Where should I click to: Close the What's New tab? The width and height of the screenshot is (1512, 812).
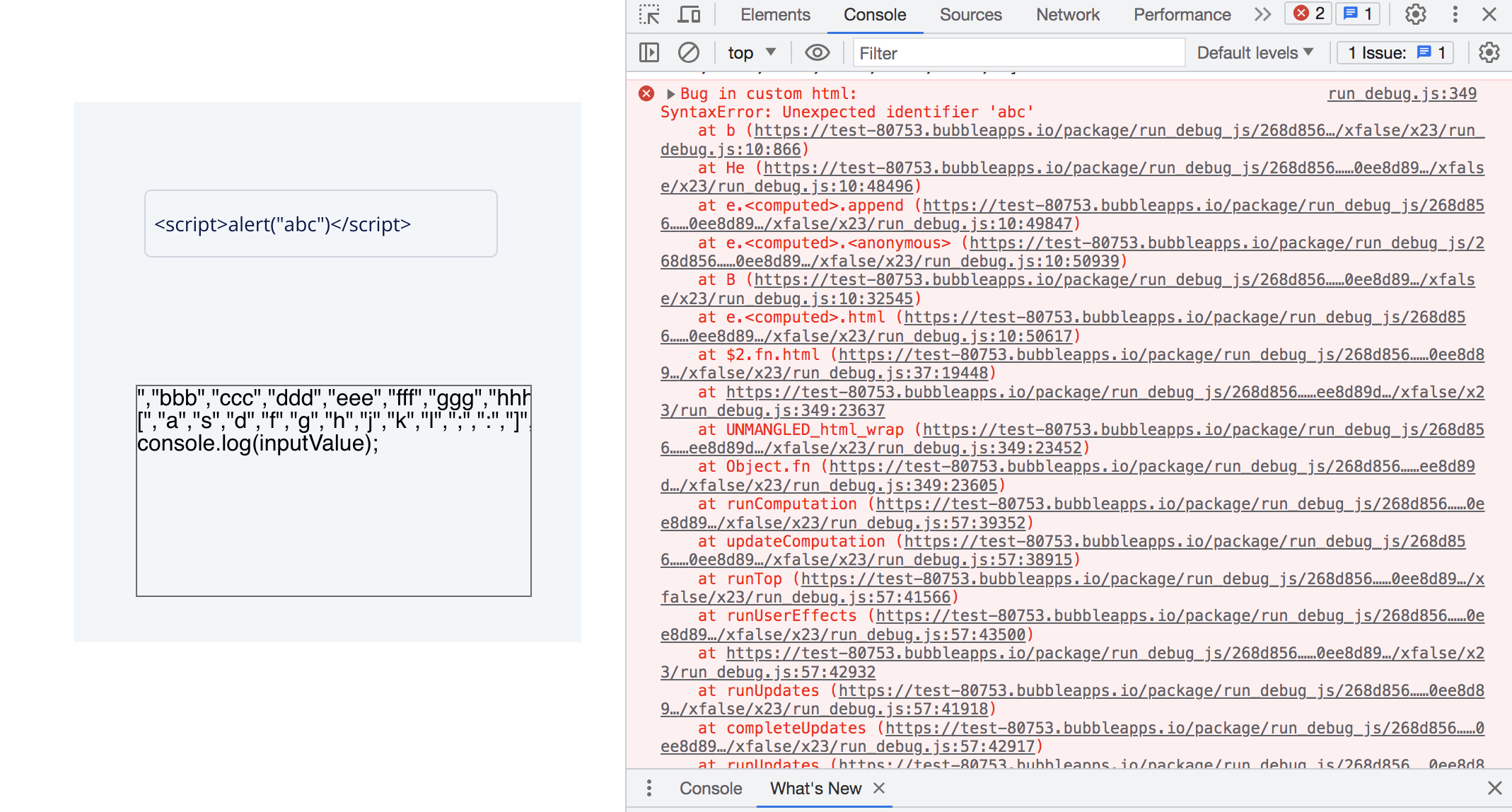click(x=879, y=788)
